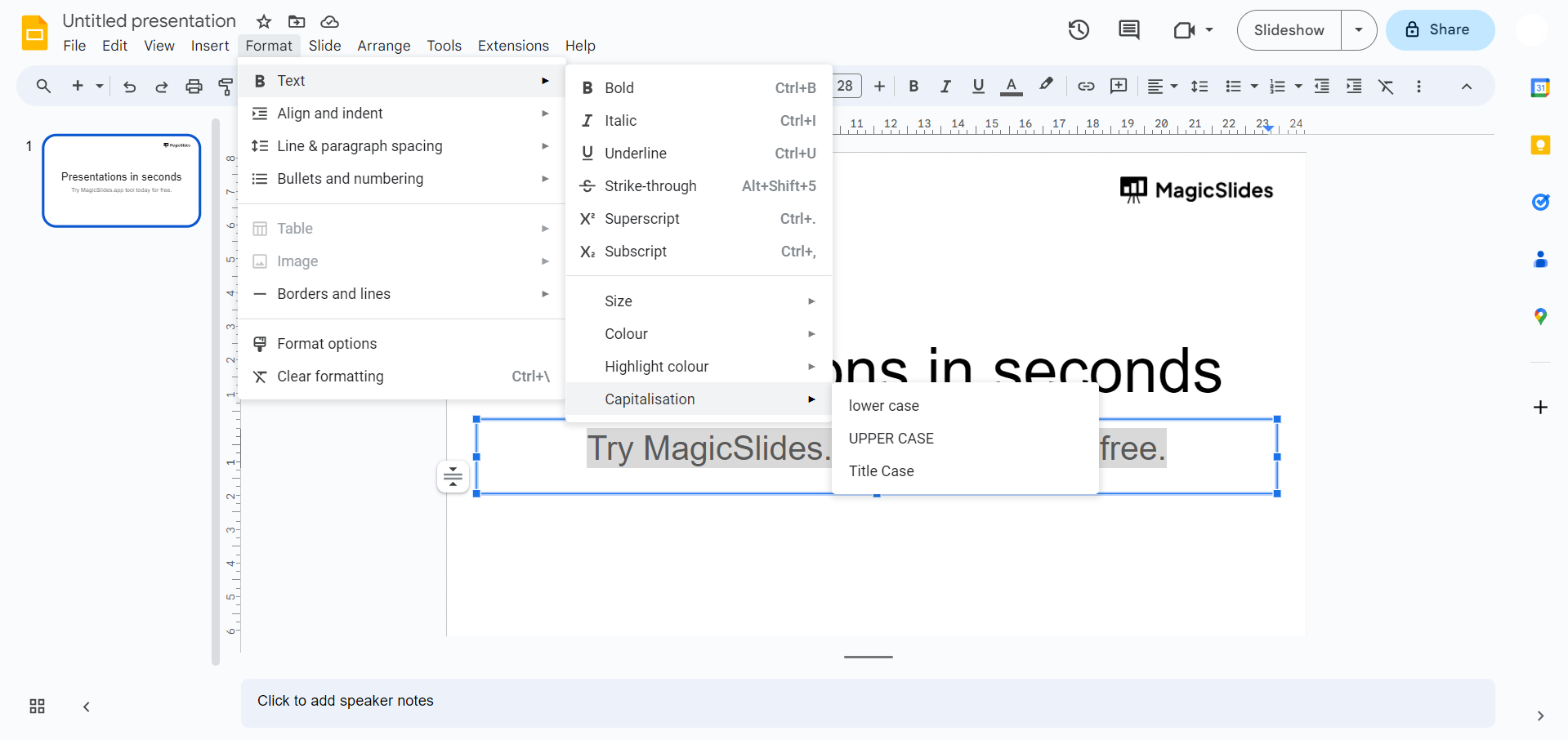Star the Untitled presentation
Viewport: 1568px width, 740px height.
tap(264, 22)
